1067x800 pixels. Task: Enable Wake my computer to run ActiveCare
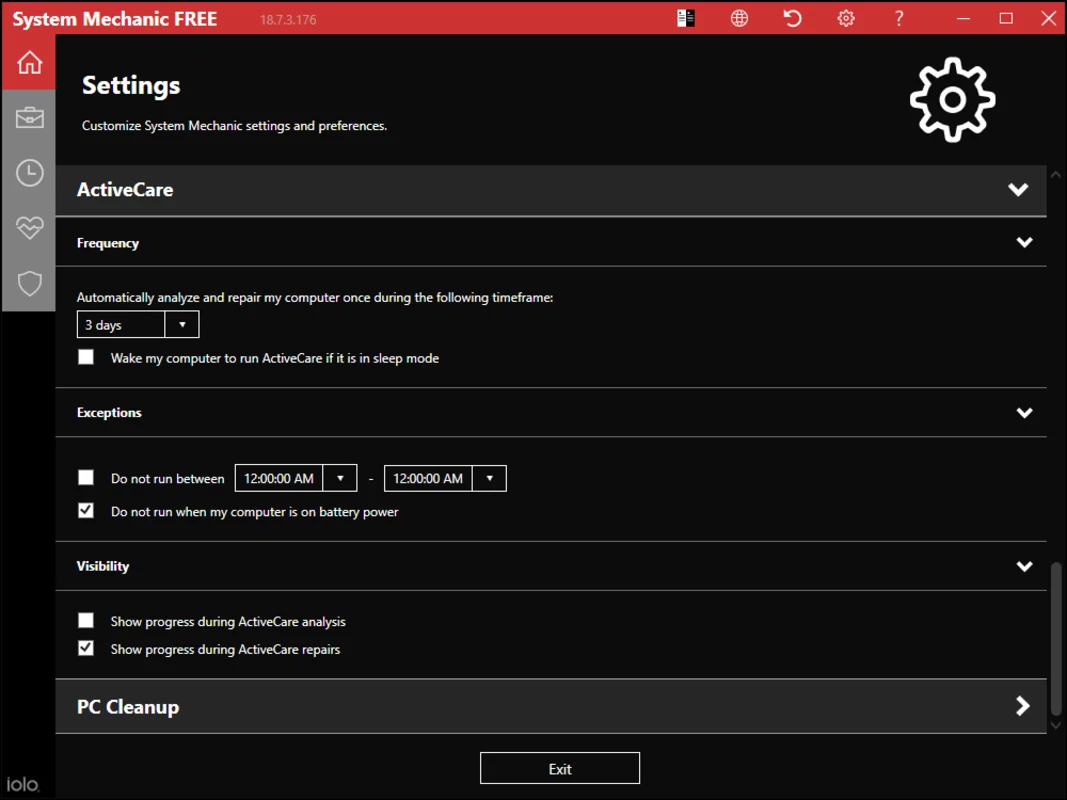click(86, 357)
